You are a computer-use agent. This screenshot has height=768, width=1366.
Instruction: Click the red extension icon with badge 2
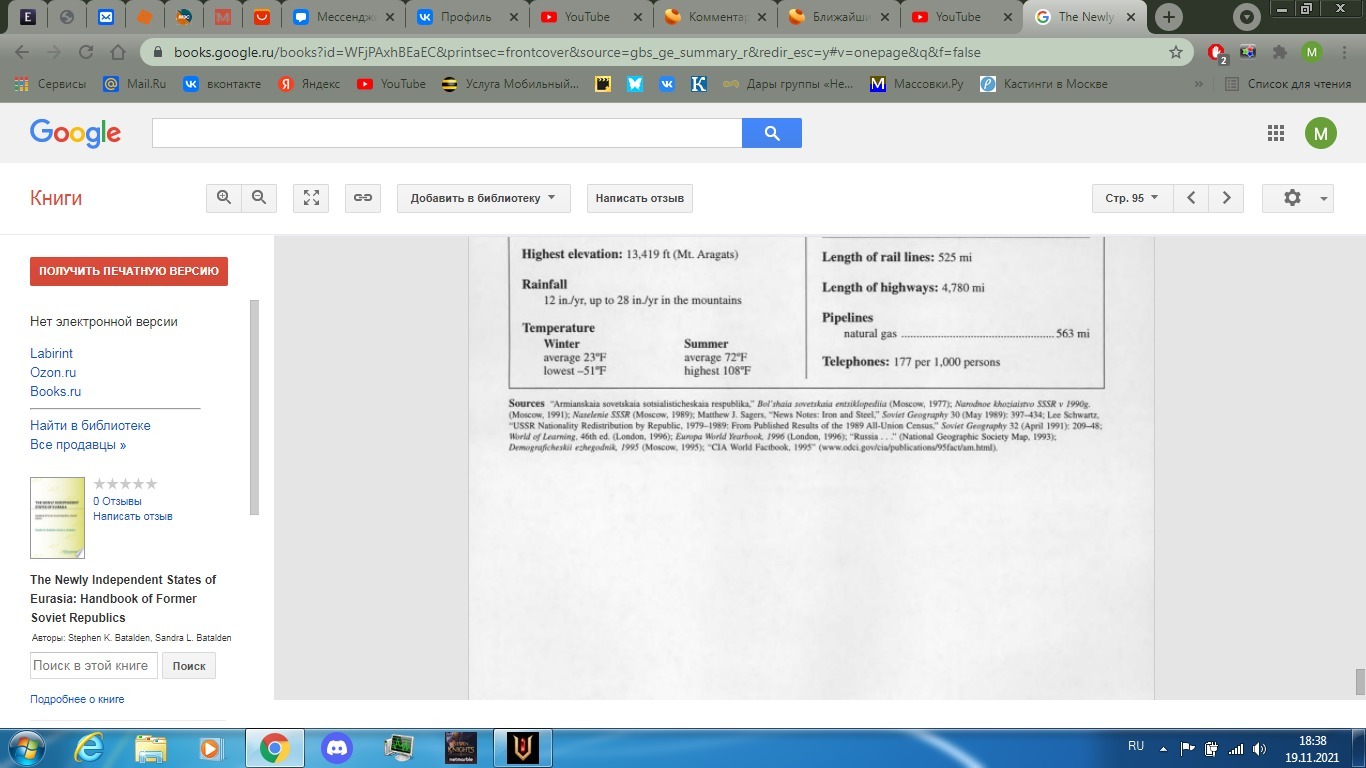[1217, 53]
